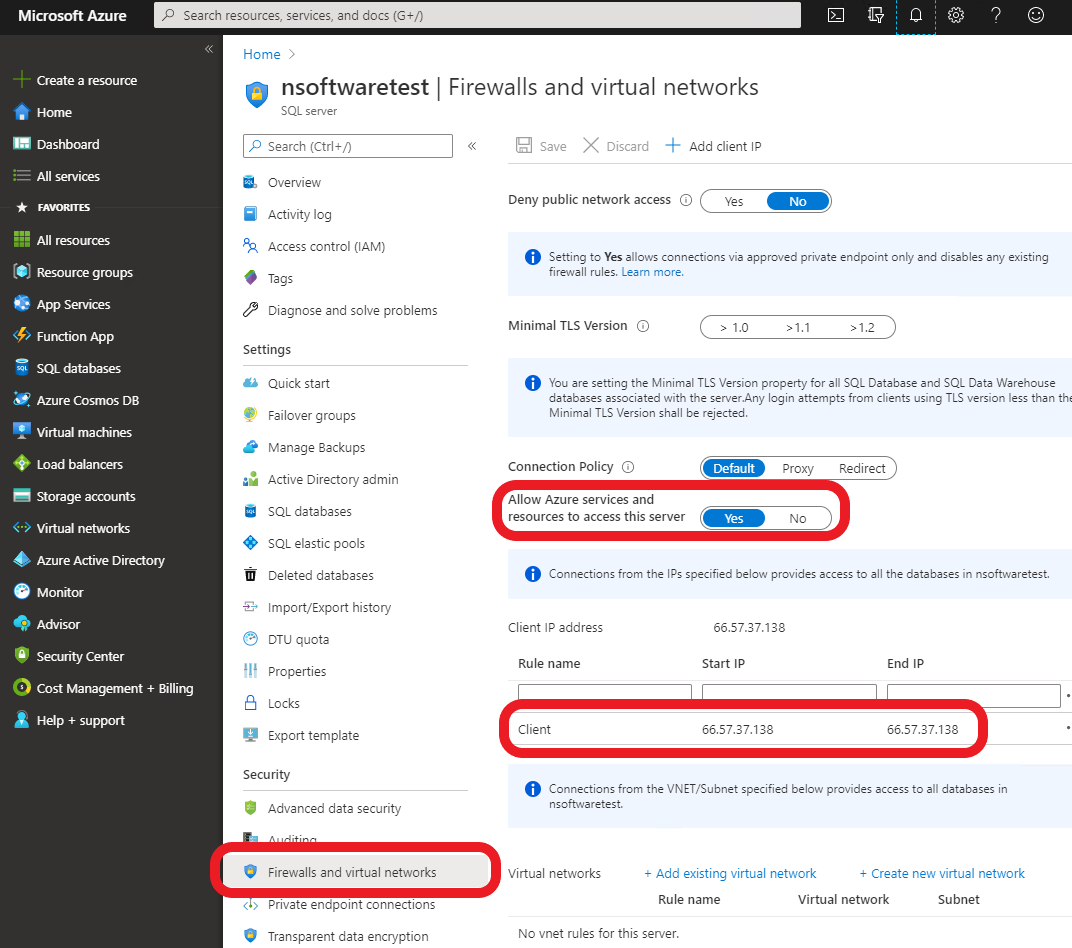Click the help question mark icon
The image size is (1072, 948).
(996, 15)
